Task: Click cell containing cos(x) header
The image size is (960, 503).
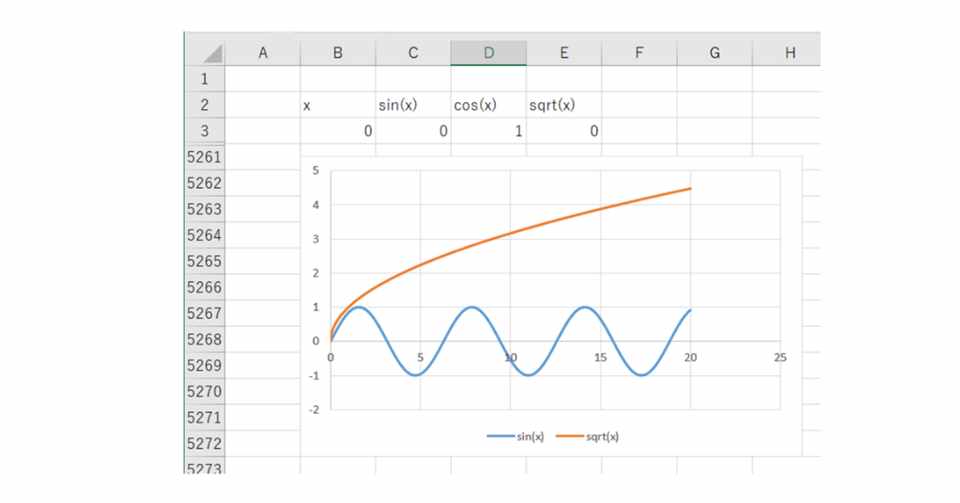Action: coord(488,105)
